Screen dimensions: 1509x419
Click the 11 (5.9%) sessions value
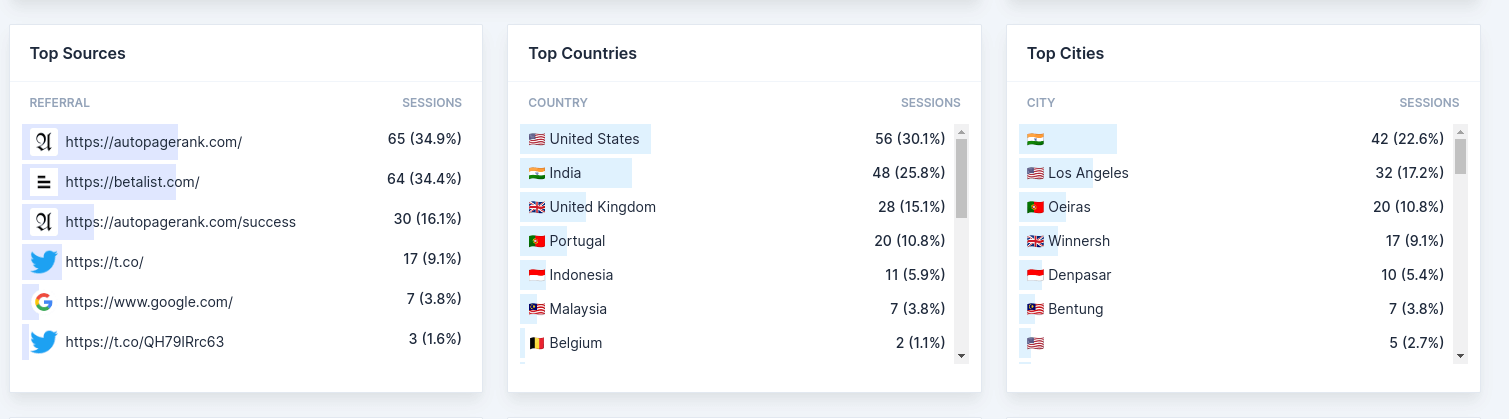coord(915,275)
